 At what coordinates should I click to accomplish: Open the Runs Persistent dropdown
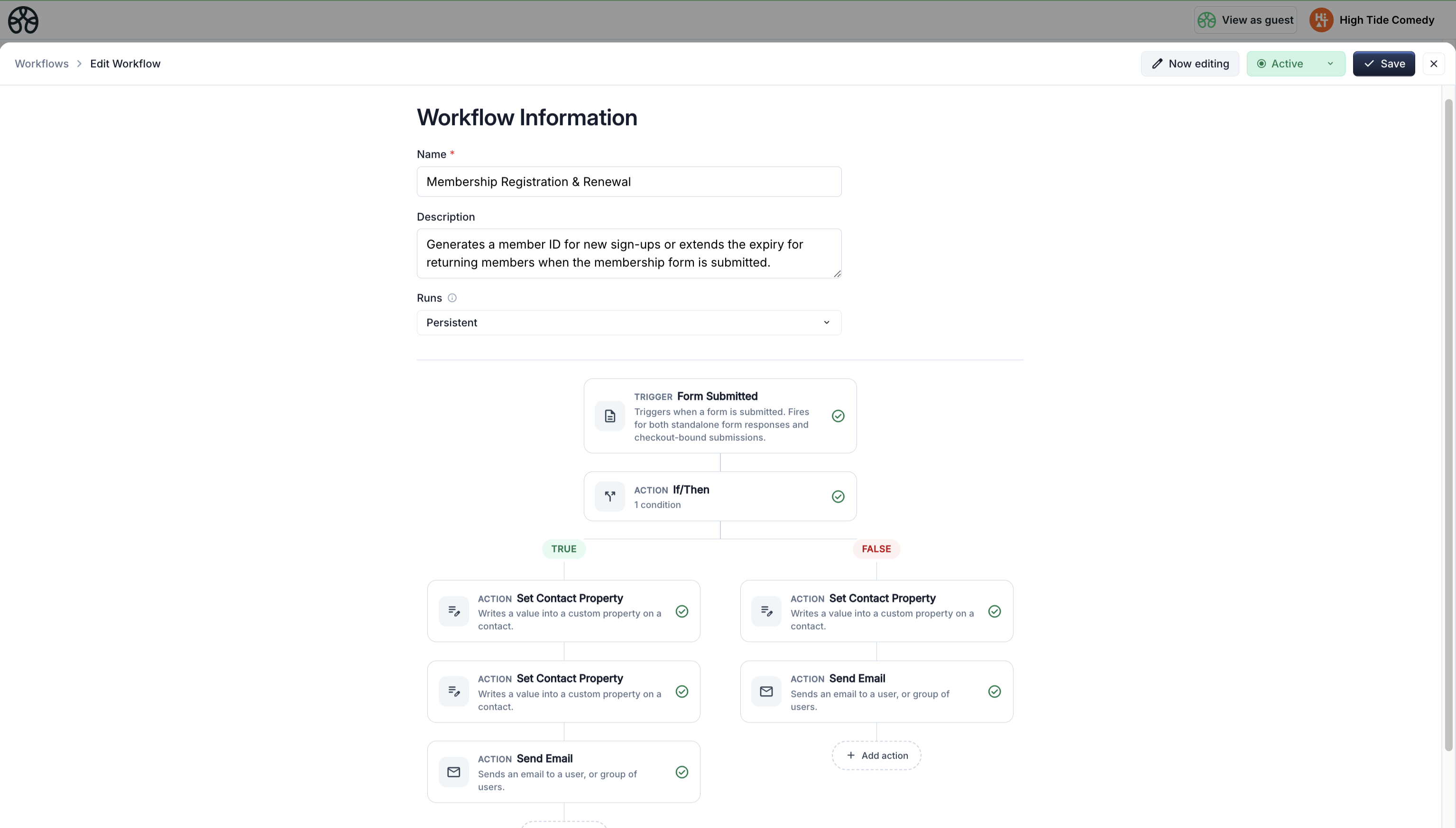tap(628, 322)
